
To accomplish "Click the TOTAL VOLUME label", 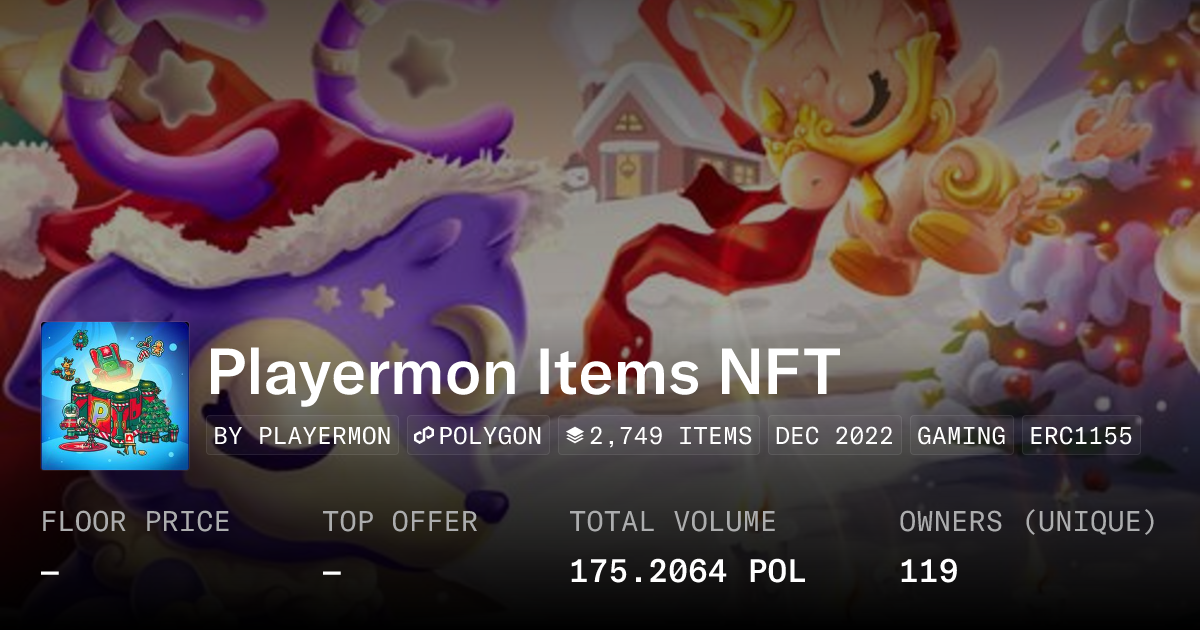I will [672, 522].
